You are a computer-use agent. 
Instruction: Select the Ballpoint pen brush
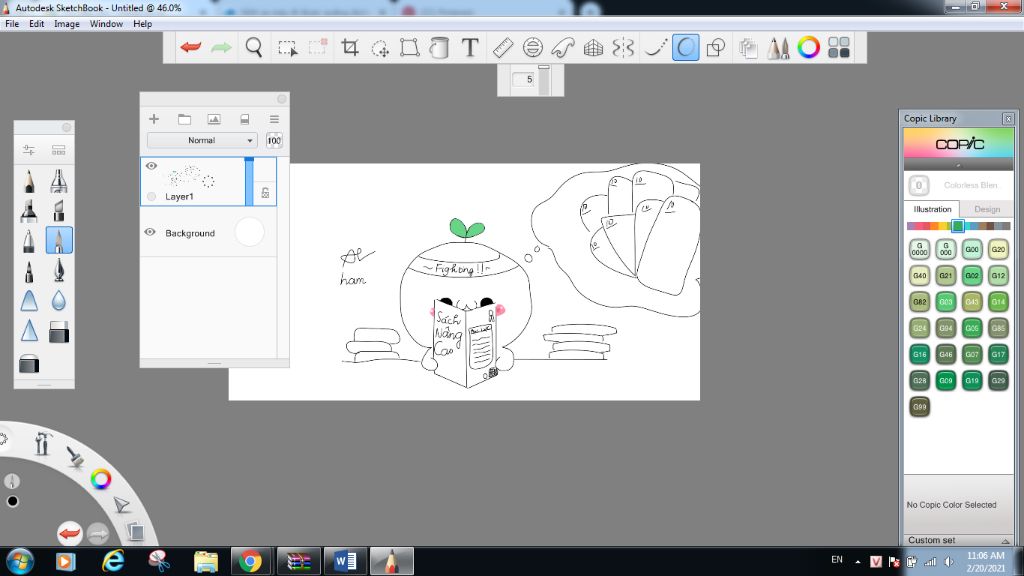[29, 241]
